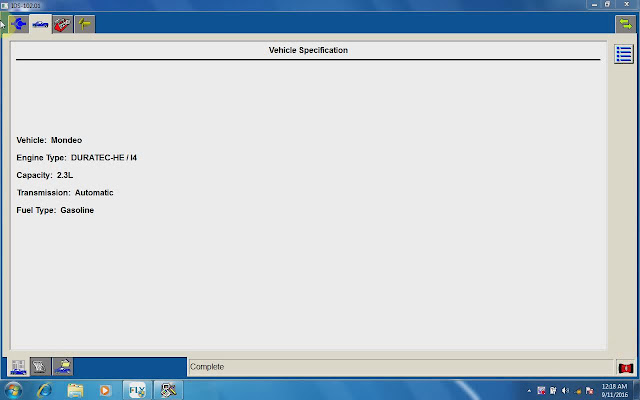The height and width of the screenshot is (400, 640).
Task: Restore down the IDS window
Action: pyautogui.click(x=607, y=4)
